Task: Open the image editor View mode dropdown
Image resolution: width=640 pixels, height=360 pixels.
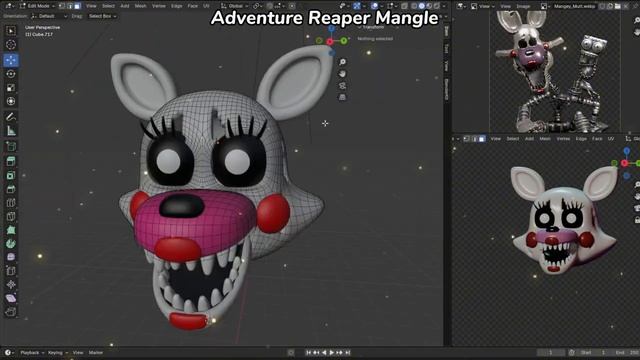Action: point(482,6)
